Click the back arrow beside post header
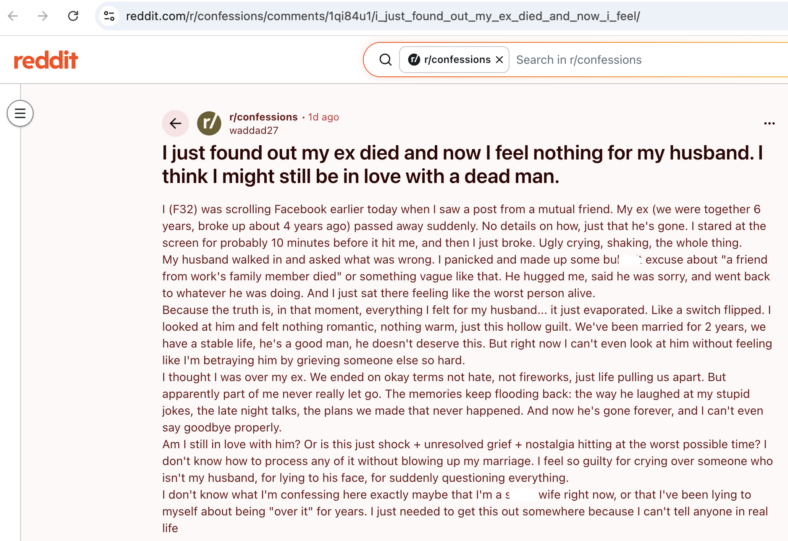788x541 pixels. click(175, 123)
